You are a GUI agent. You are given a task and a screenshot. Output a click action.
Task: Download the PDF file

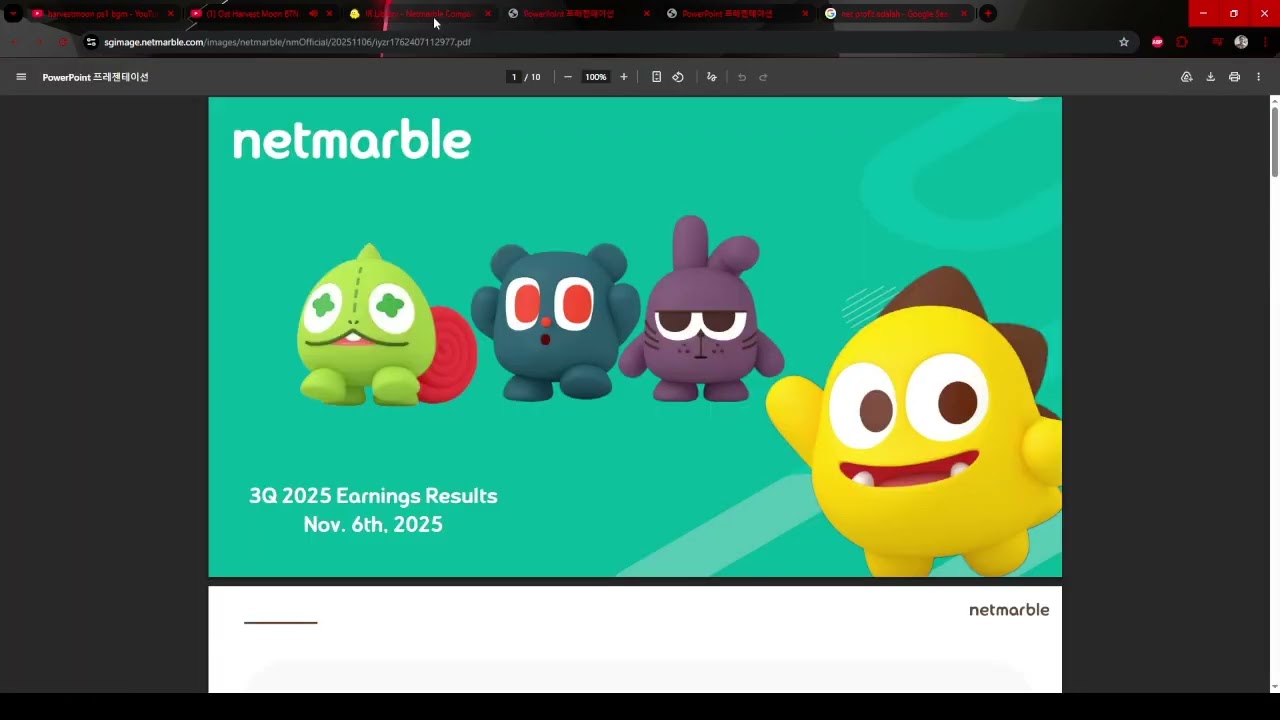click(1211, 77)
